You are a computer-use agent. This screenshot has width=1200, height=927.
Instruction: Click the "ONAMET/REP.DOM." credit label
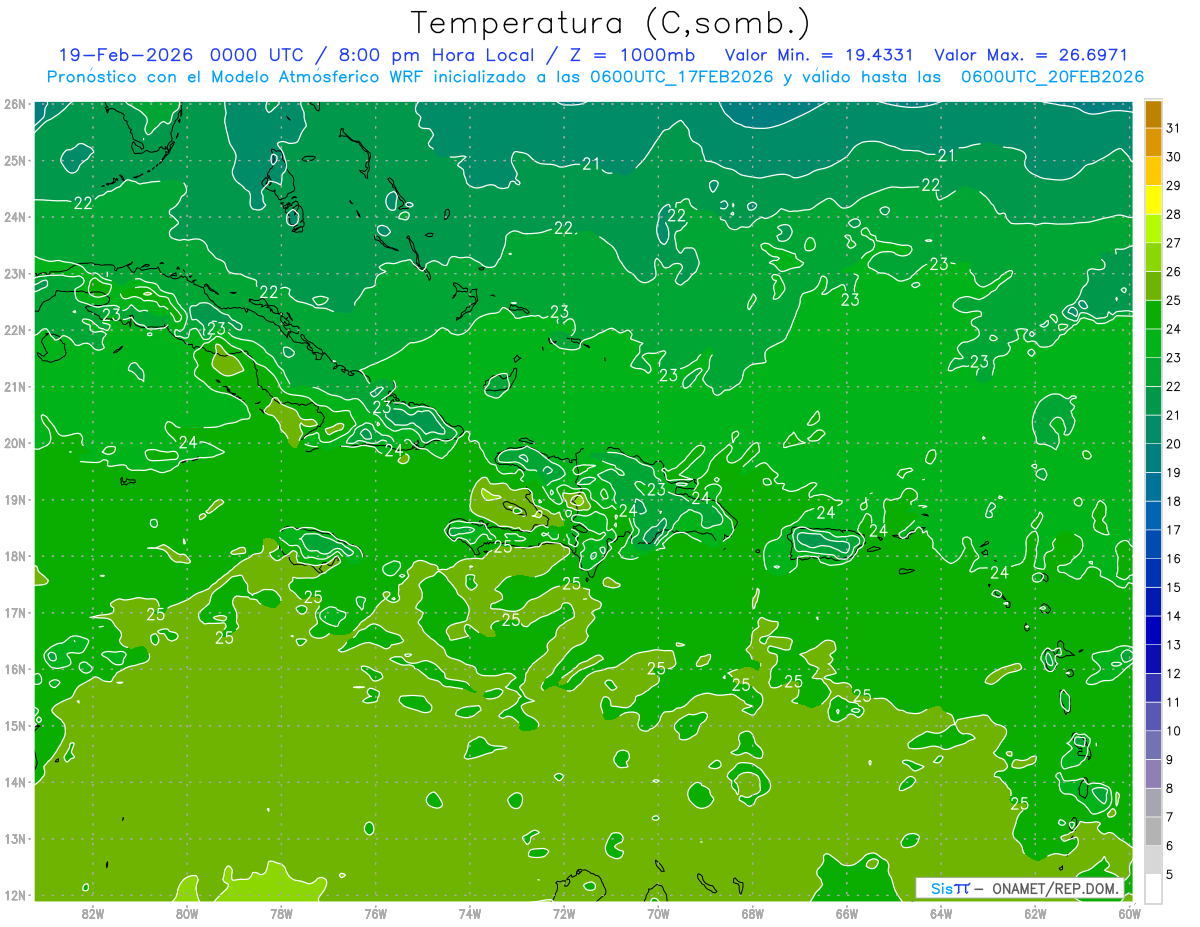coord(1053,888)
